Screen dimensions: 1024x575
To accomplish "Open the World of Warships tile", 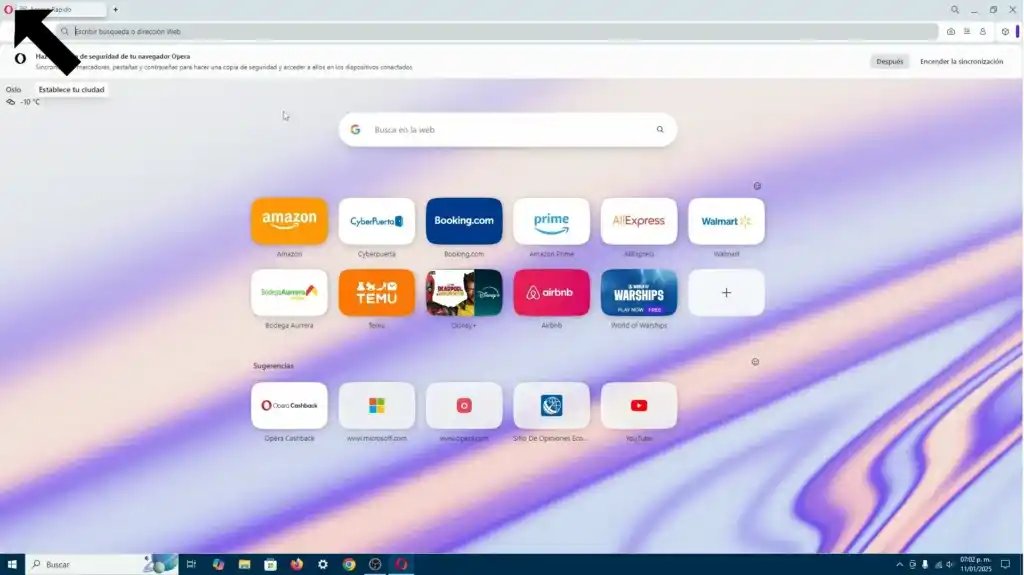I will (639, 293).
